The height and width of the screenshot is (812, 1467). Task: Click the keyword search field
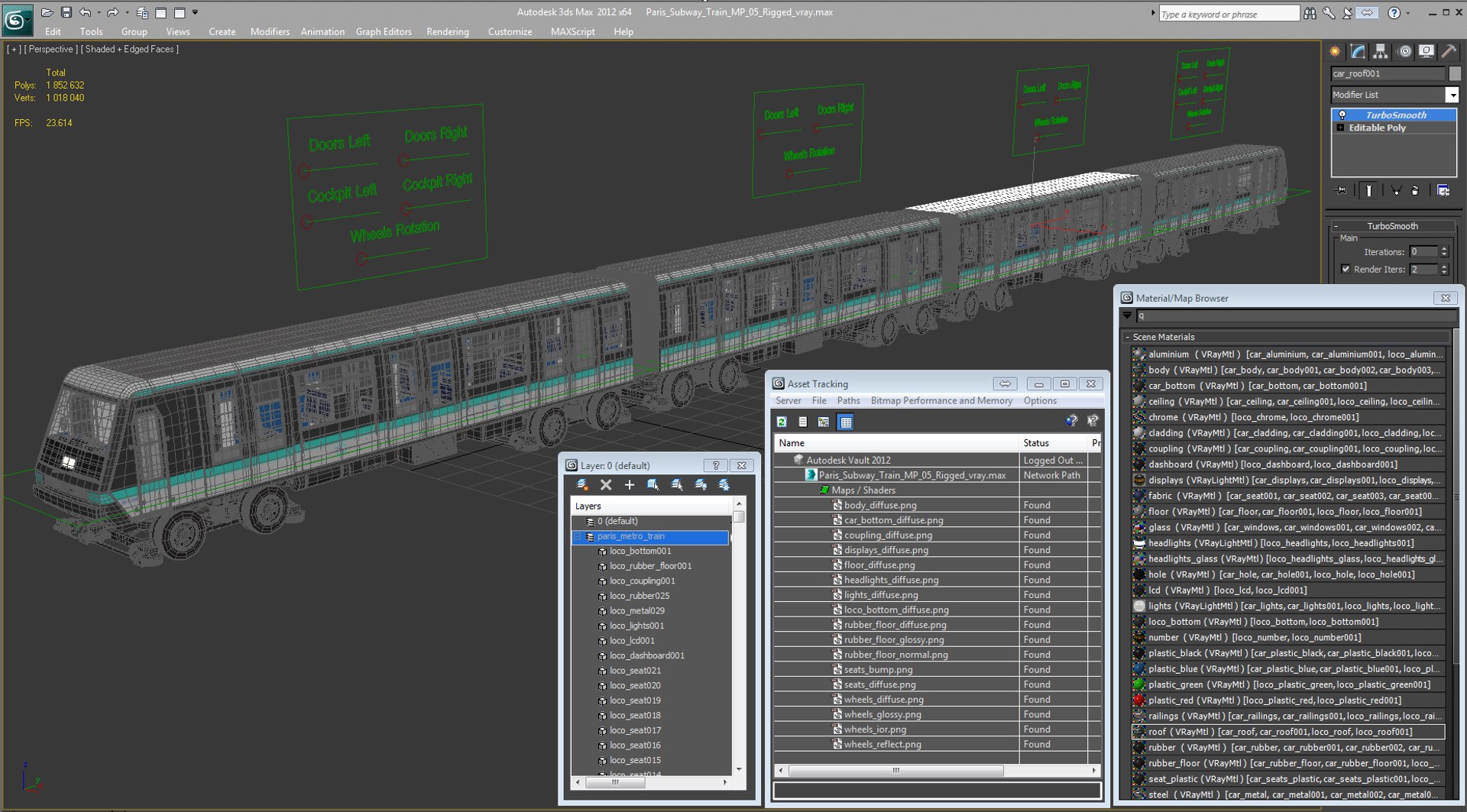pos(1228,14)
